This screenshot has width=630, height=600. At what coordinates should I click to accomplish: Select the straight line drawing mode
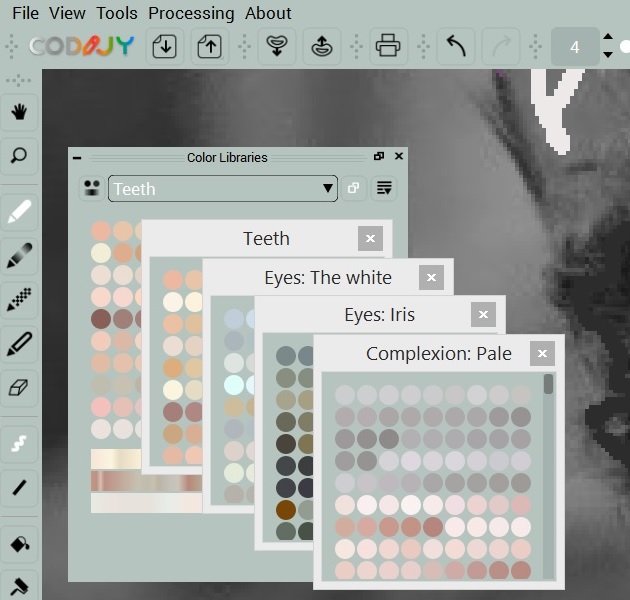pos(19,488)
